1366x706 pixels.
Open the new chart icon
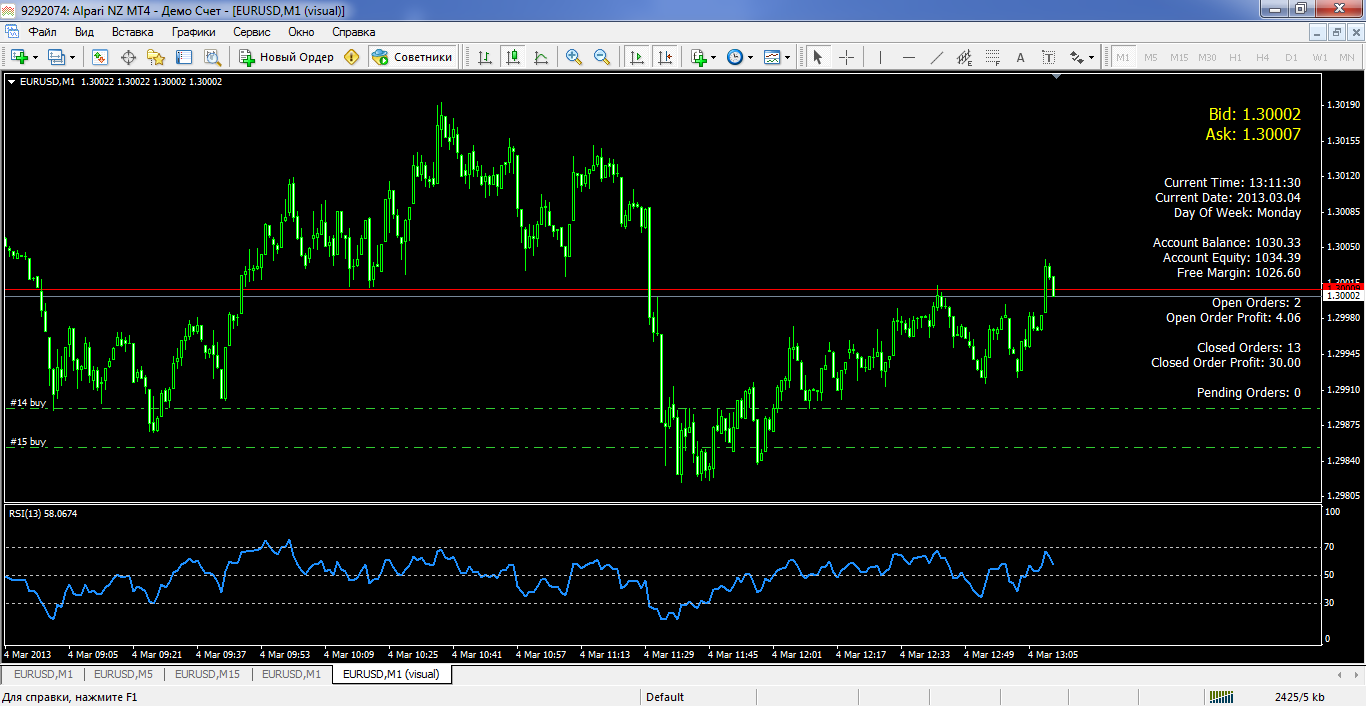19,57
